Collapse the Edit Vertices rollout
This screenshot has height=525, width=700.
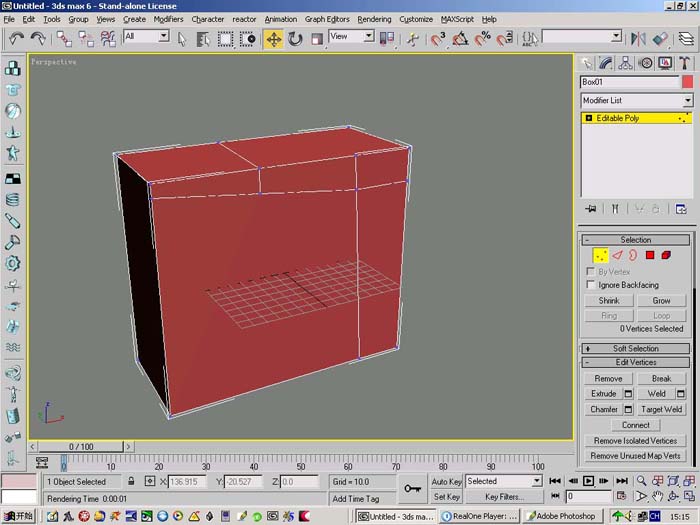(636, 362)
